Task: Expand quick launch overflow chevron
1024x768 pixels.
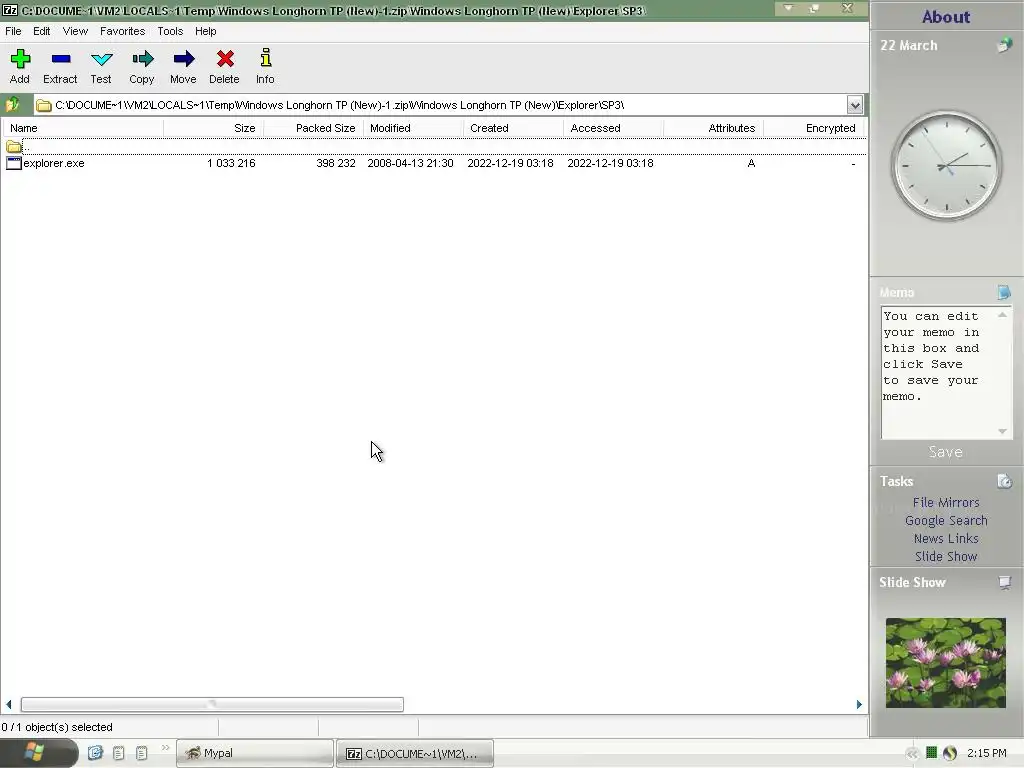Action: click(x=165, y=748)
